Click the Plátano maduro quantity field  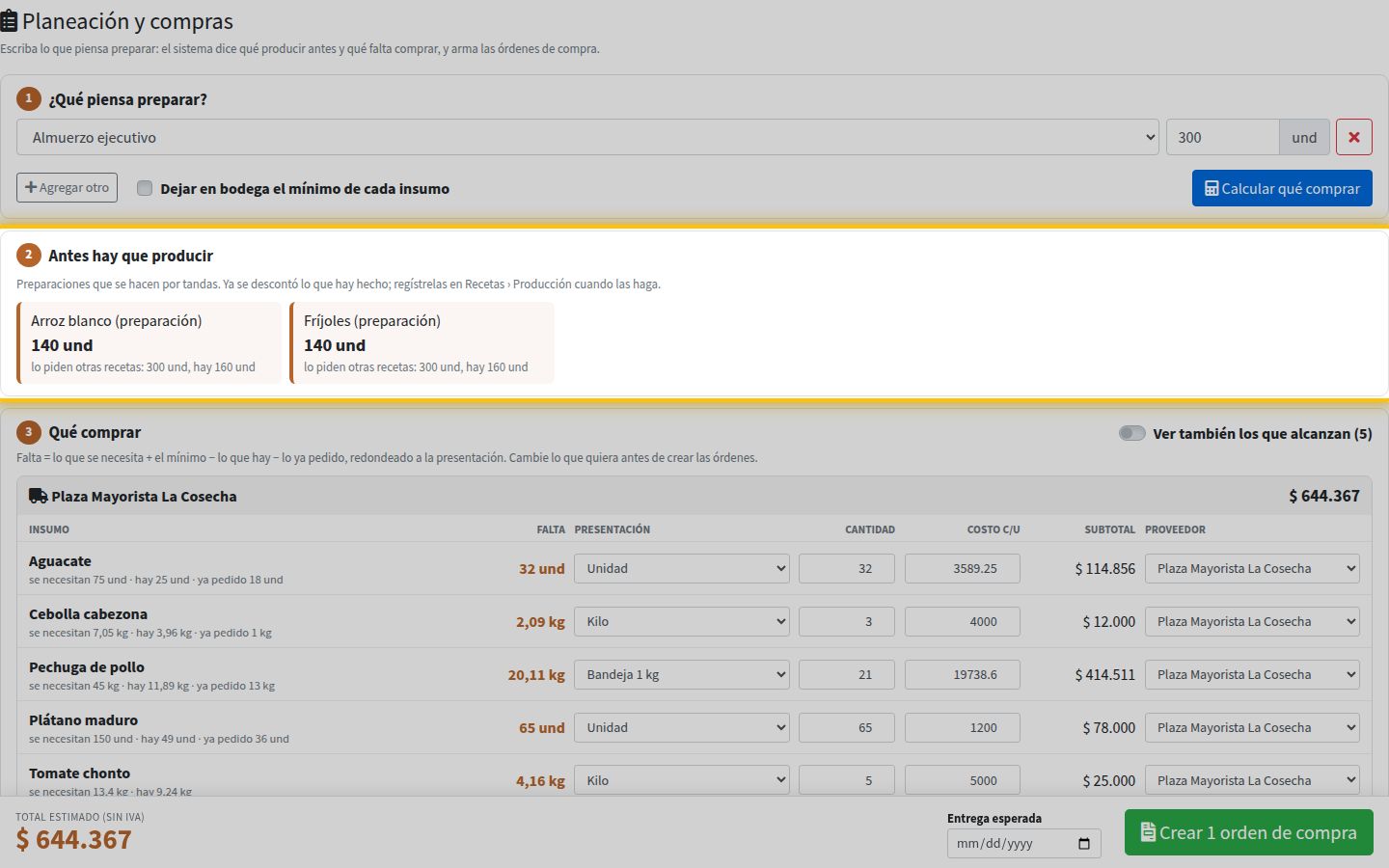(x=847, y=727)
